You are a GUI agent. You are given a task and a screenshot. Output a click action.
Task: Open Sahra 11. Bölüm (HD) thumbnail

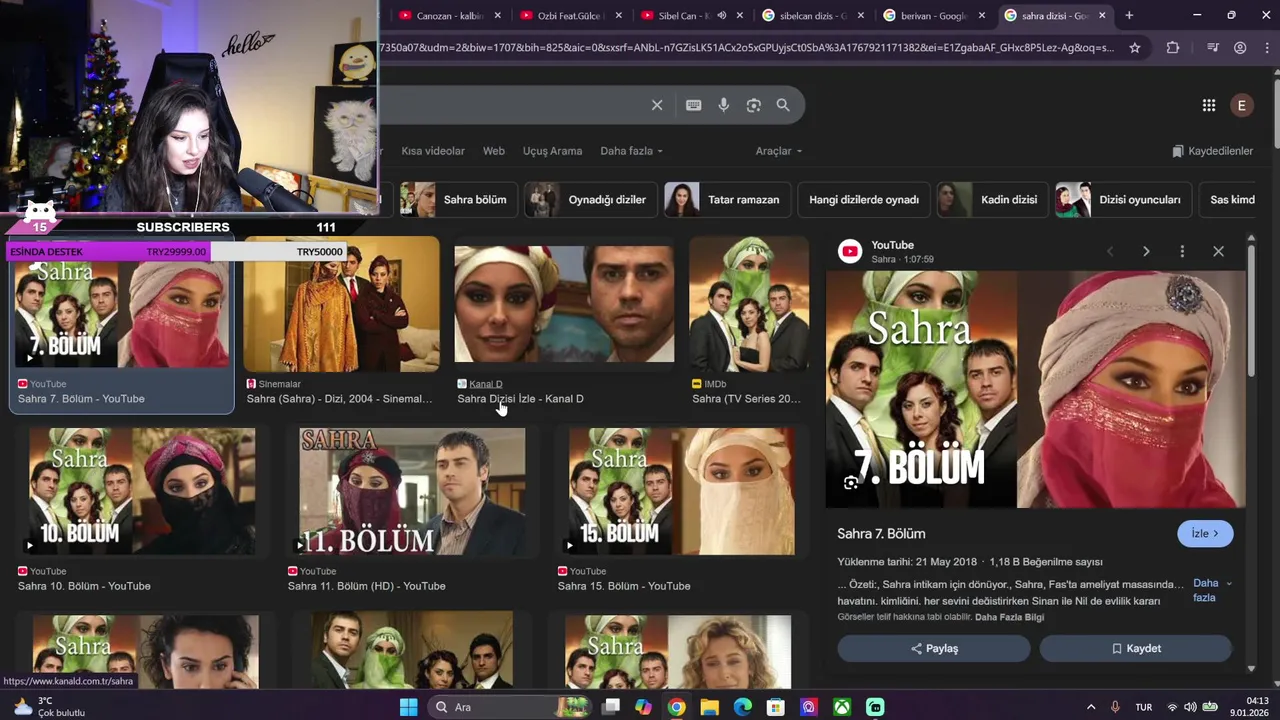412,491
